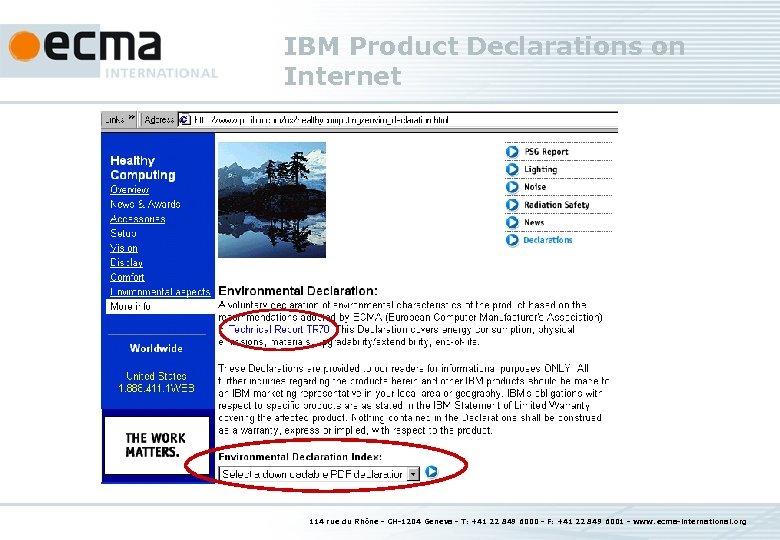Screen dimensions: 780x540
Task: Click the page icon in the Address bar
Action: (185, 120)
